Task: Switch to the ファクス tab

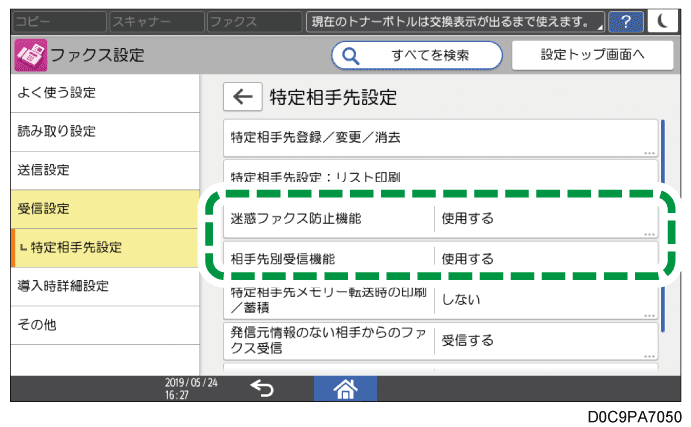Action: tap(255, 22)
